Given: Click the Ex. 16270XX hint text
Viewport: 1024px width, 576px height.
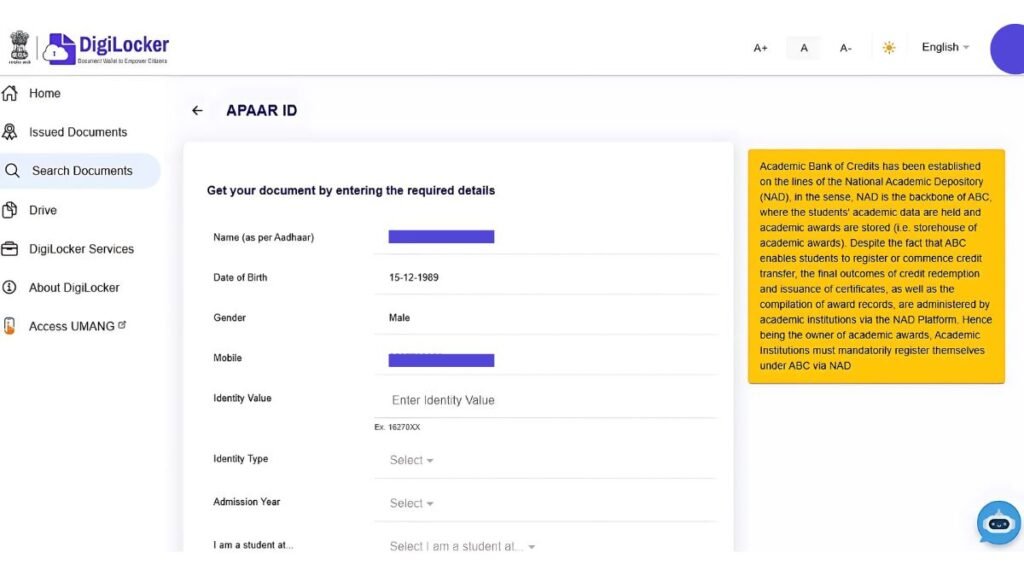Looking at the screenshot, I should click(x=397, y=427).
